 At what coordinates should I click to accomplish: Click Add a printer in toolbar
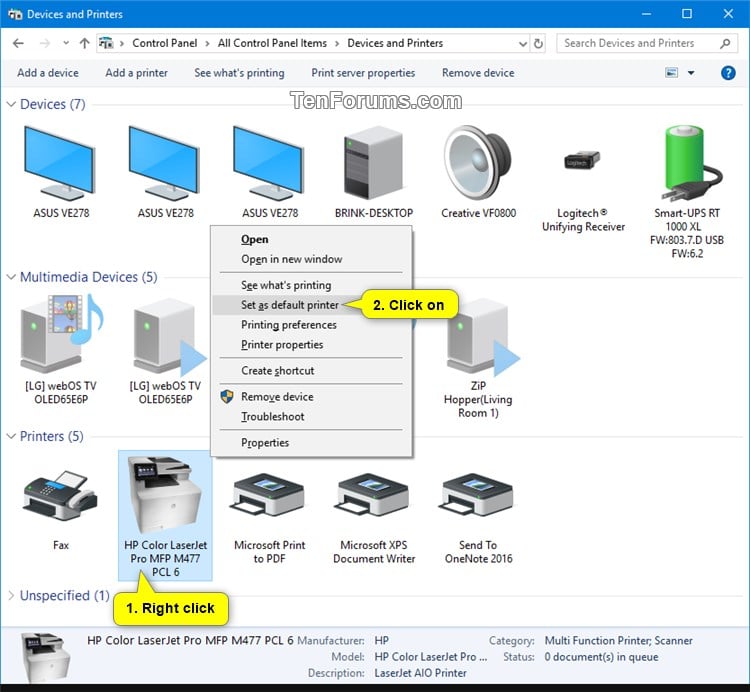136,73
